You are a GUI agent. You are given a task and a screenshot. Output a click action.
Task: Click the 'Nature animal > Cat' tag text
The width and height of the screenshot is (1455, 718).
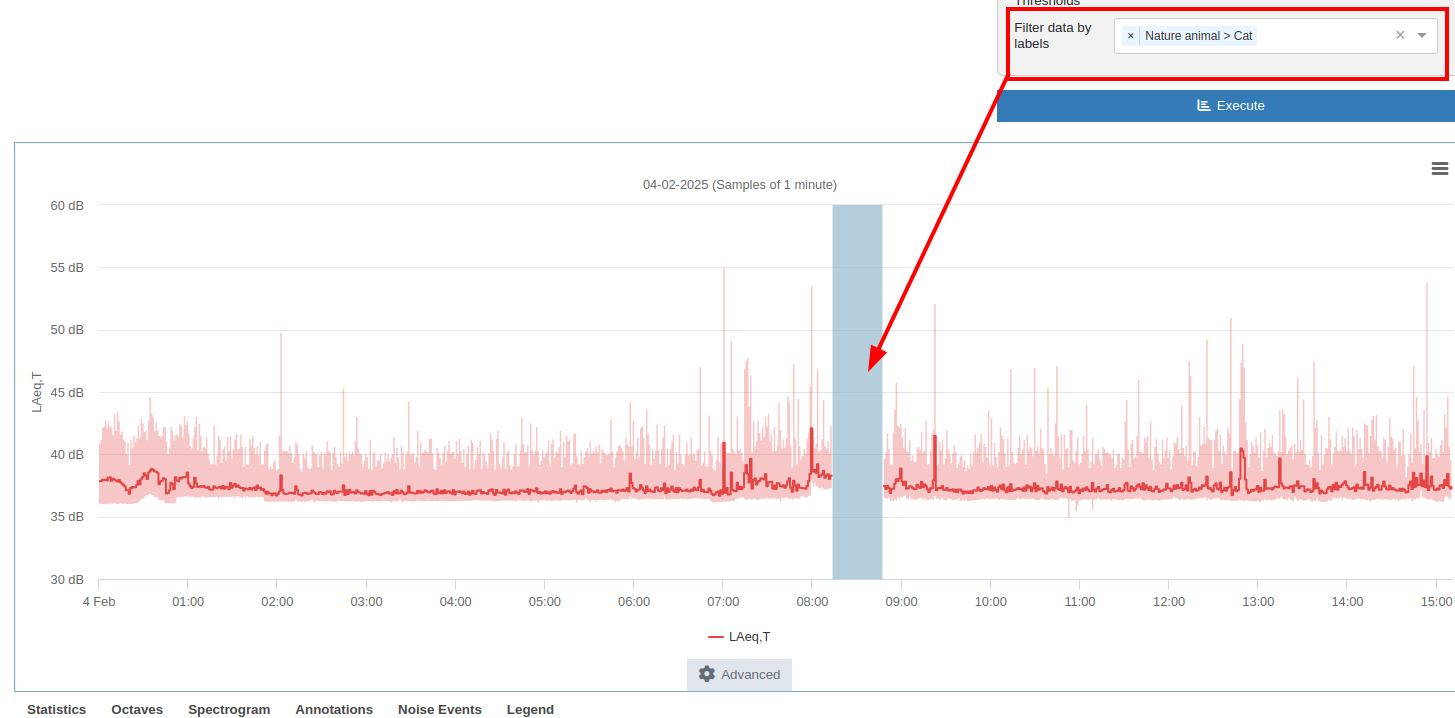(x=1198, y=36)
